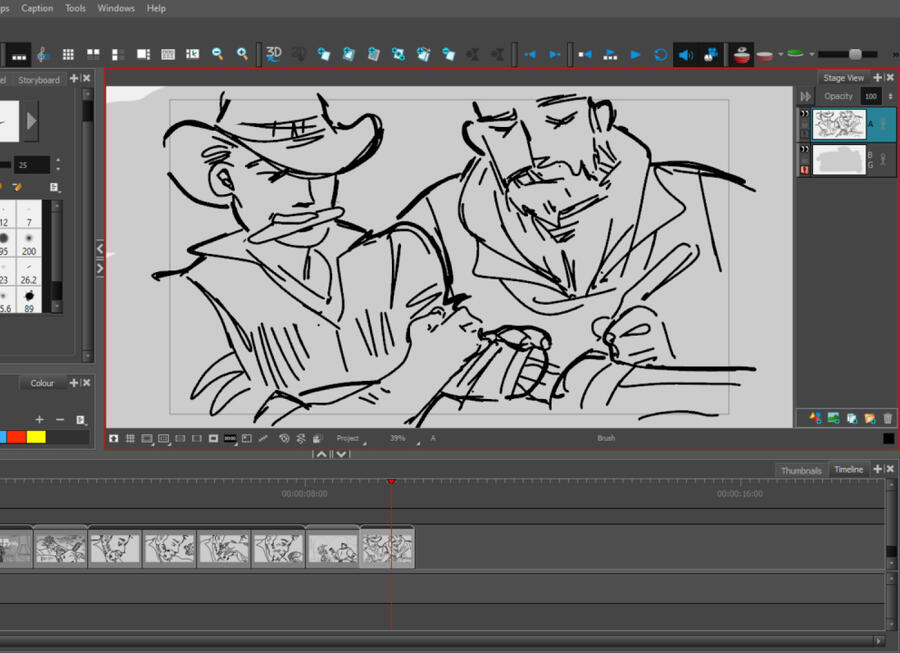Toggle the loop playback icon
Screen dimensions: 900x653
tap(660, 54)
